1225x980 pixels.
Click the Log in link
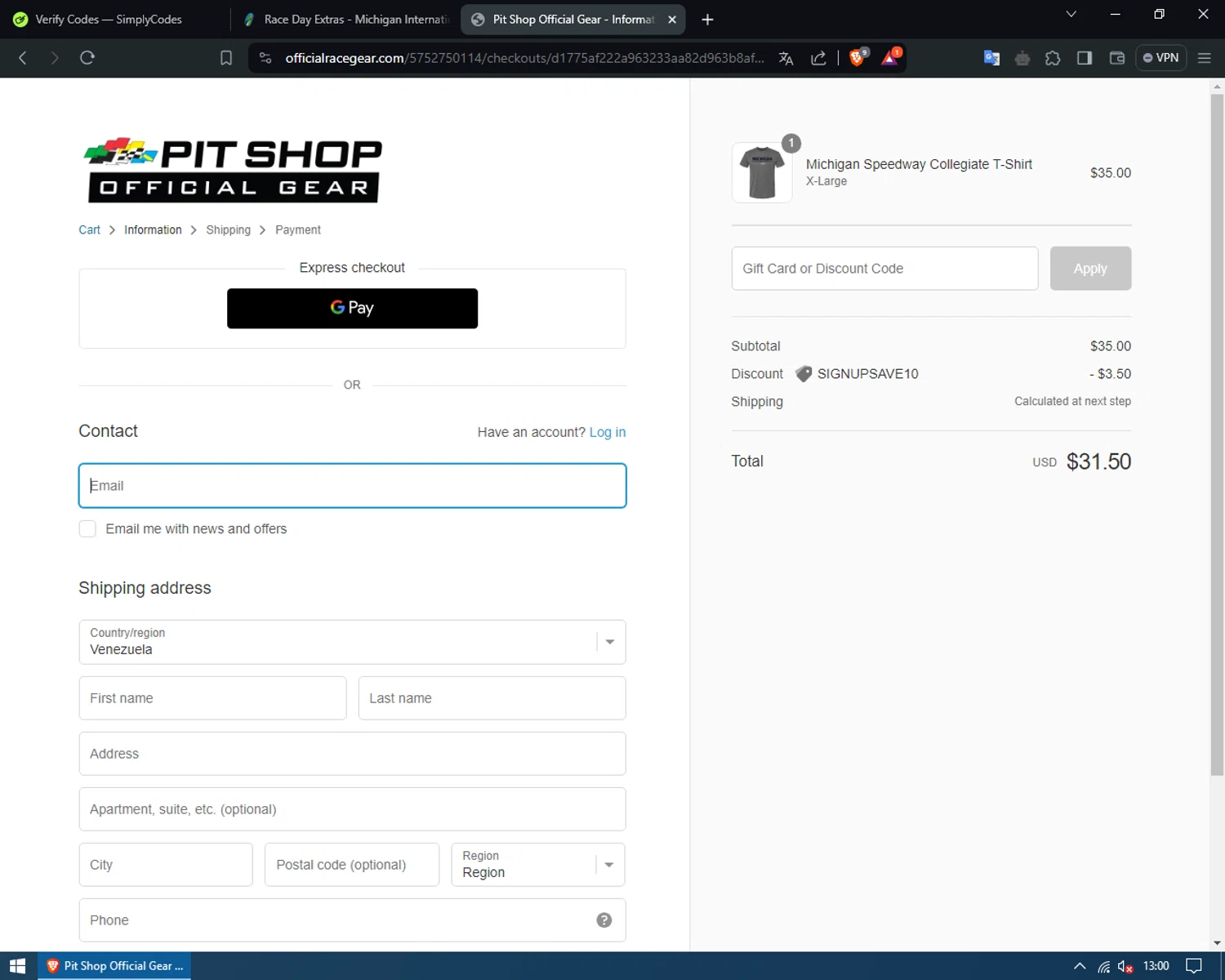click(x=608, y=432)
